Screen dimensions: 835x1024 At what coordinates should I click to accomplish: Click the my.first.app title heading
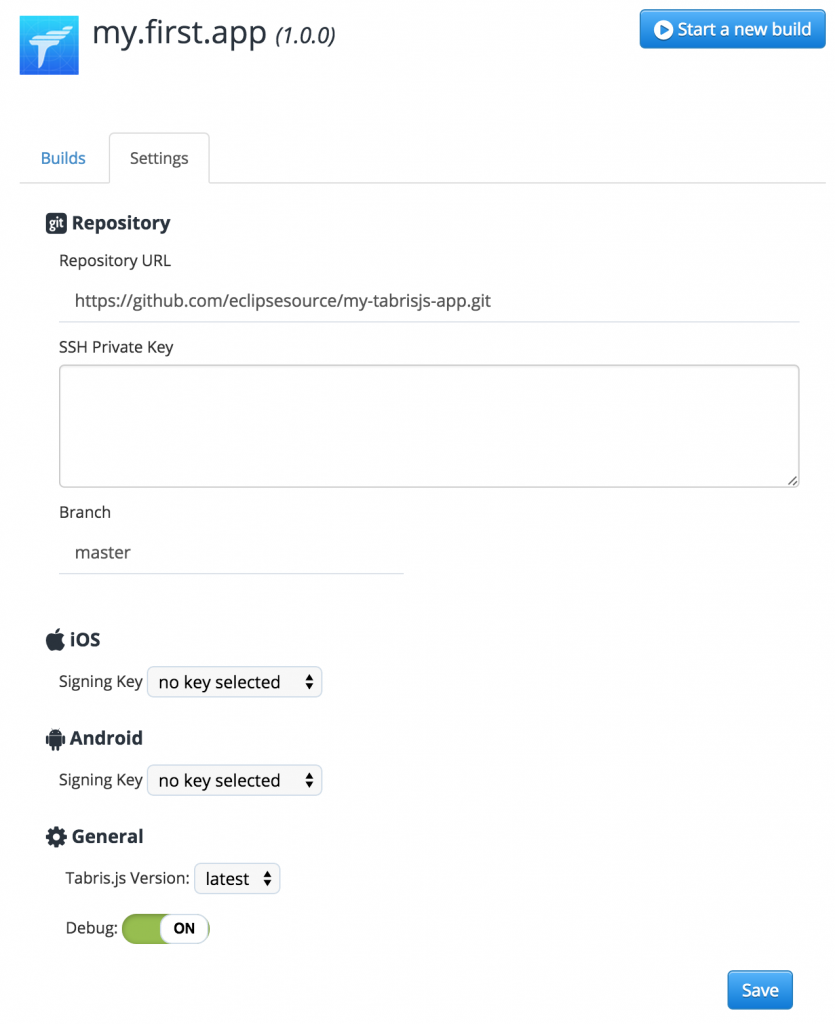(x=180, y=32)
